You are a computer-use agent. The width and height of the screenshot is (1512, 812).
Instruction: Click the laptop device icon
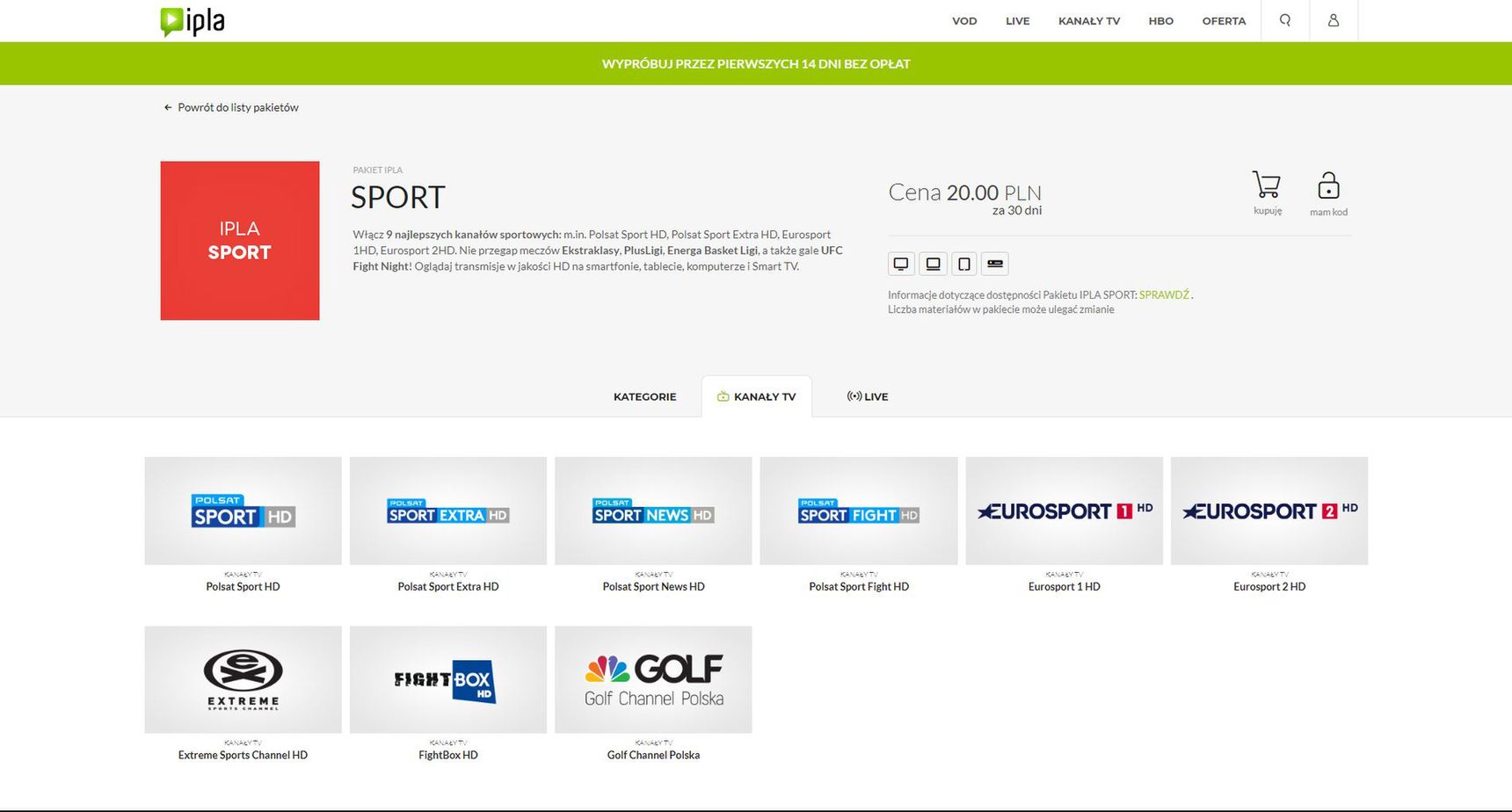pos(933,264)
